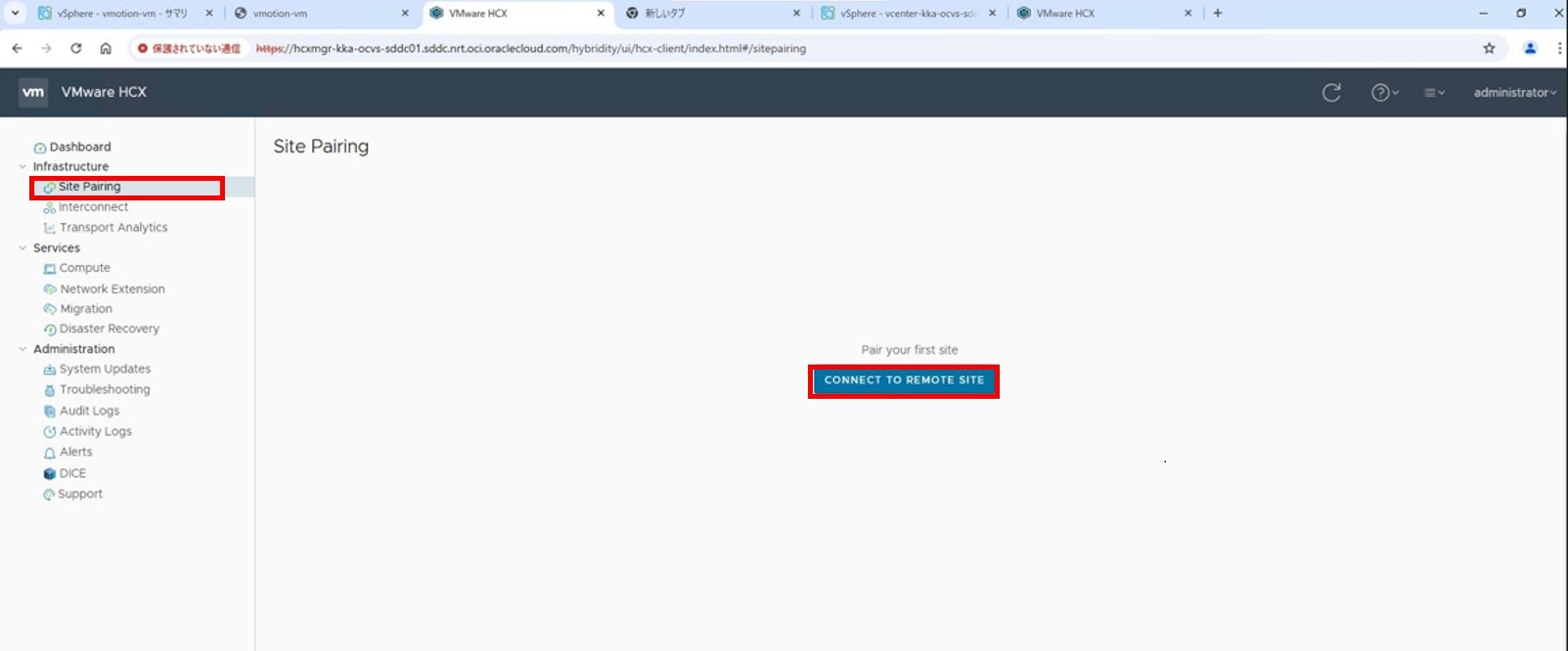
Task: Click the Dashboard icon in sidebar
Action: tap(40, 148)
